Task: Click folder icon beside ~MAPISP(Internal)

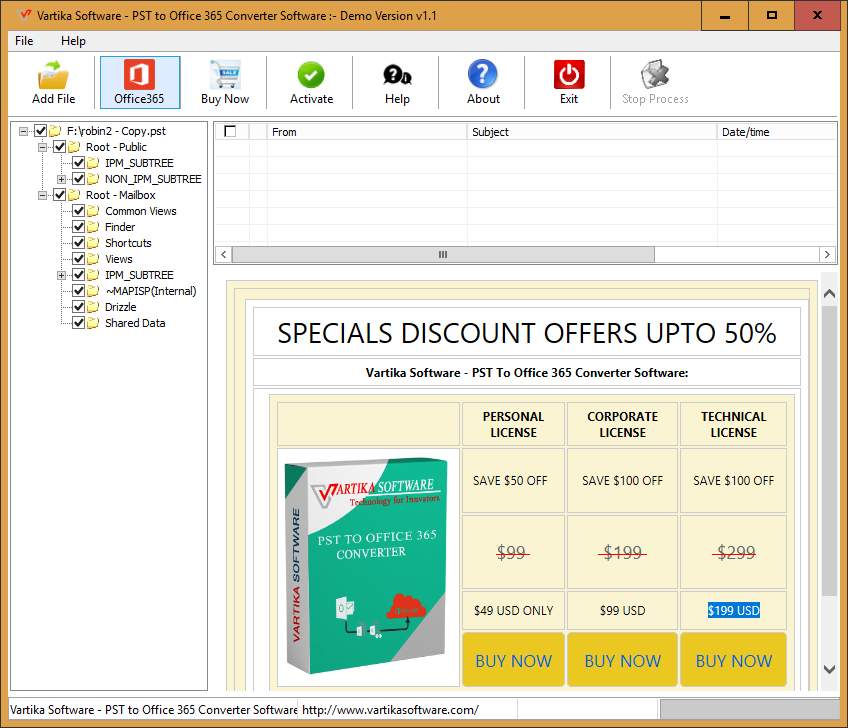Action: (93, 291)
